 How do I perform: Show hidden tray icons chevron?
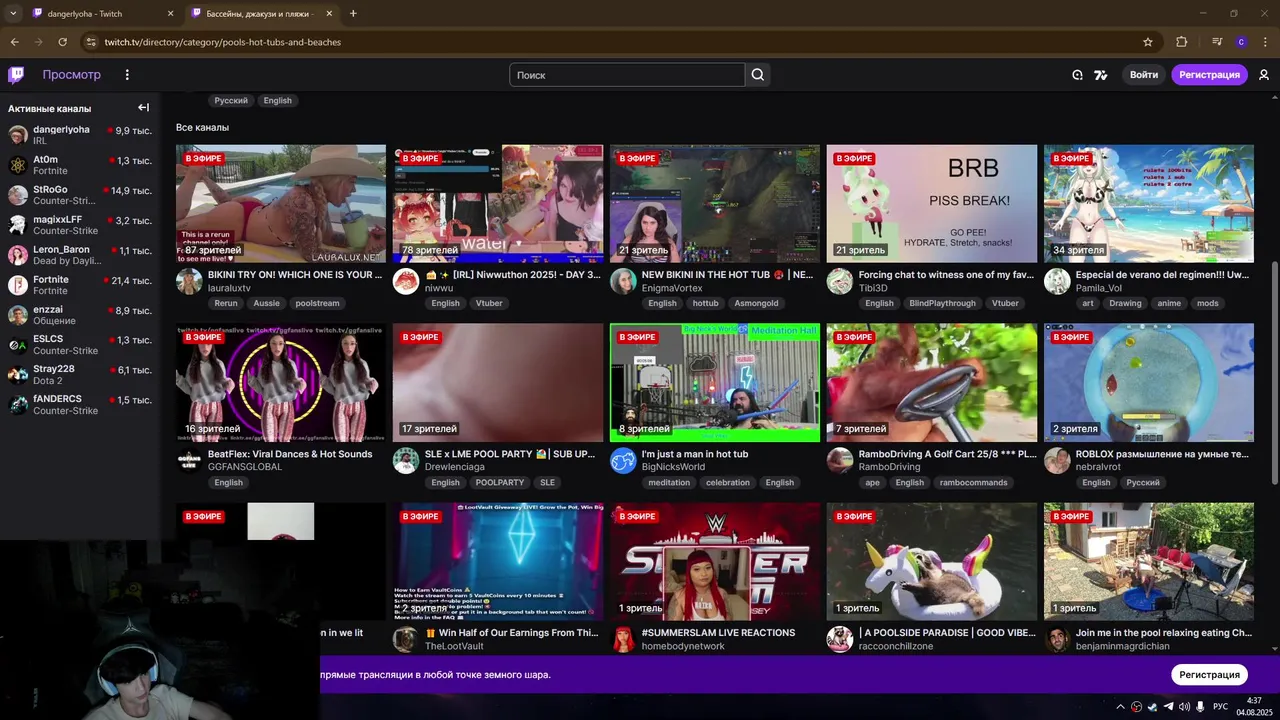click(x=1120, y=706)
